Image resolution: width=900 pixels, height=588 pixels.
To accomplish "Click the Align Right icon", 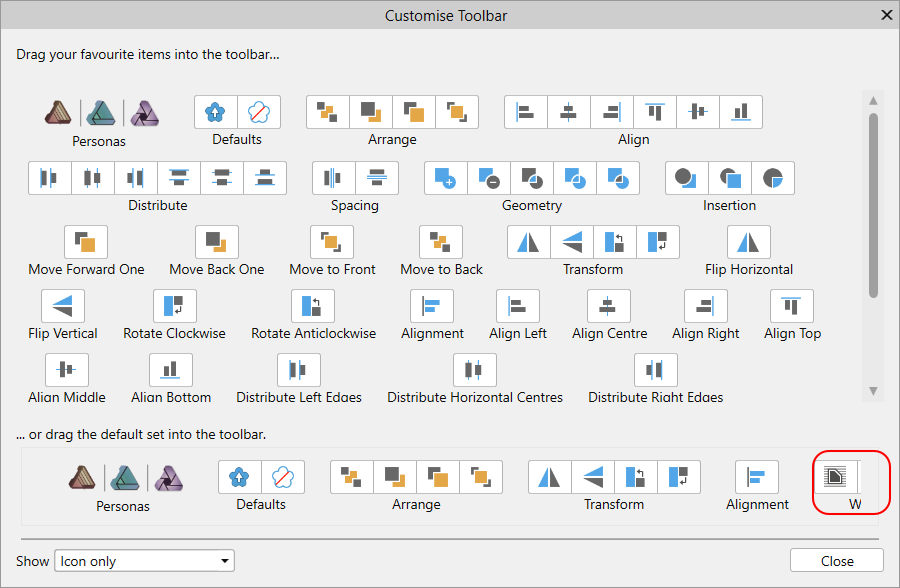I will (x=706, y=306).
